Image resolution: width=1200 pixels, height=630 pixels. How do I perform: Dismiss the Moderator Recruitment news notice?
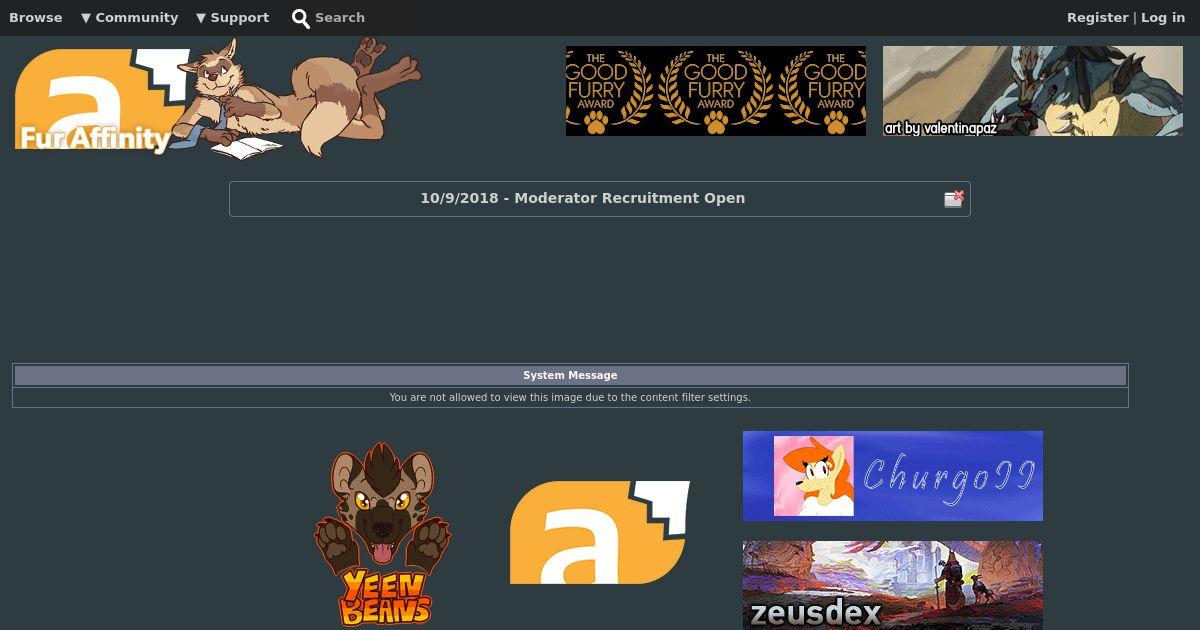tap(954, 198)
